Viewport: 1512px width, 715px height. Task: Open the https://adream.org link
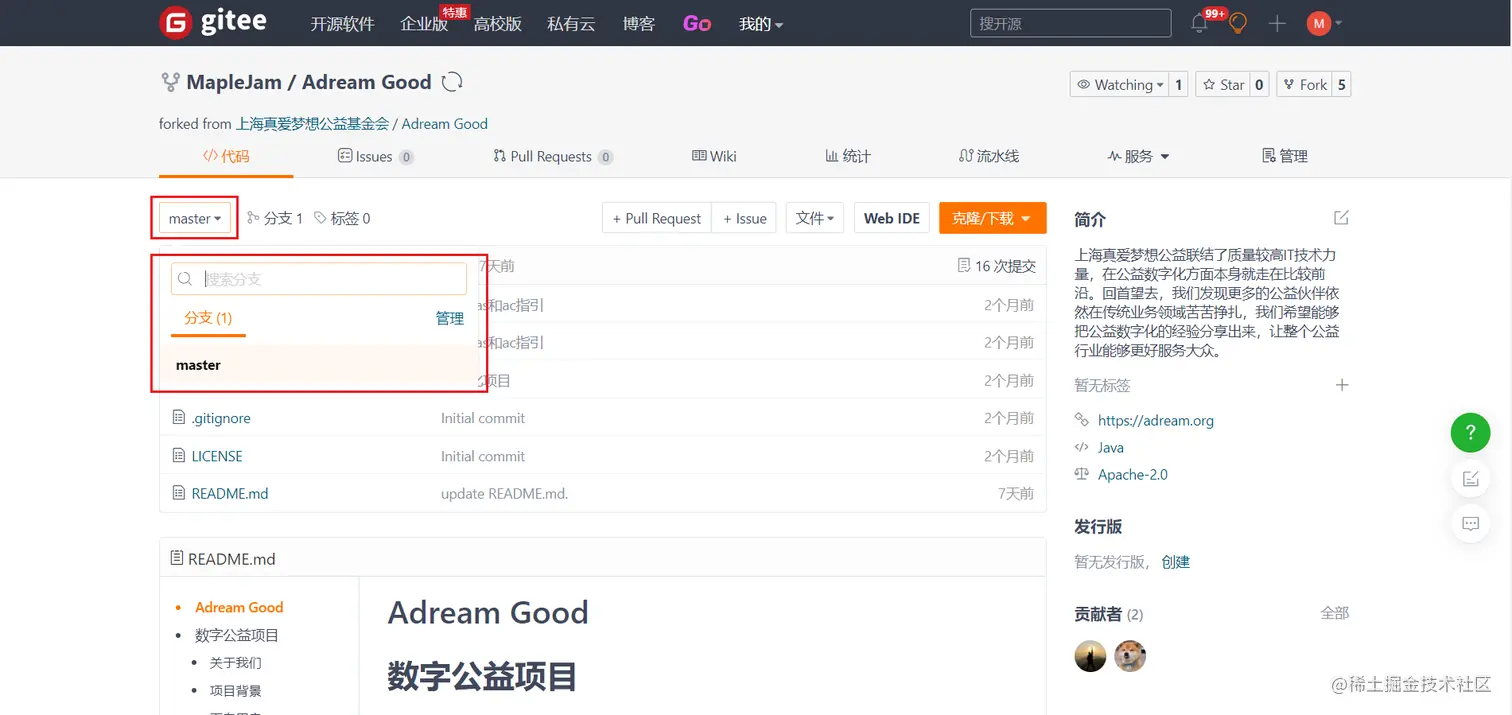(x=1156, y=420)
